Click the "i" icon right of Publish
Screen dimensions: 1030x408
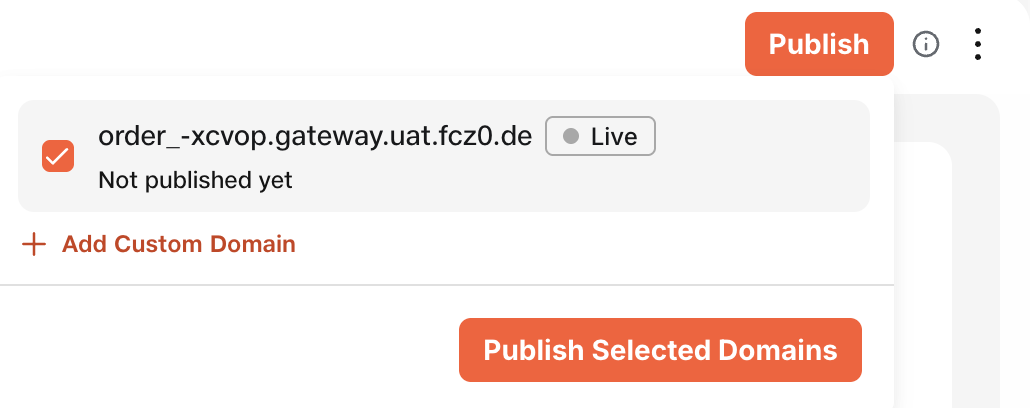[927, 44]
